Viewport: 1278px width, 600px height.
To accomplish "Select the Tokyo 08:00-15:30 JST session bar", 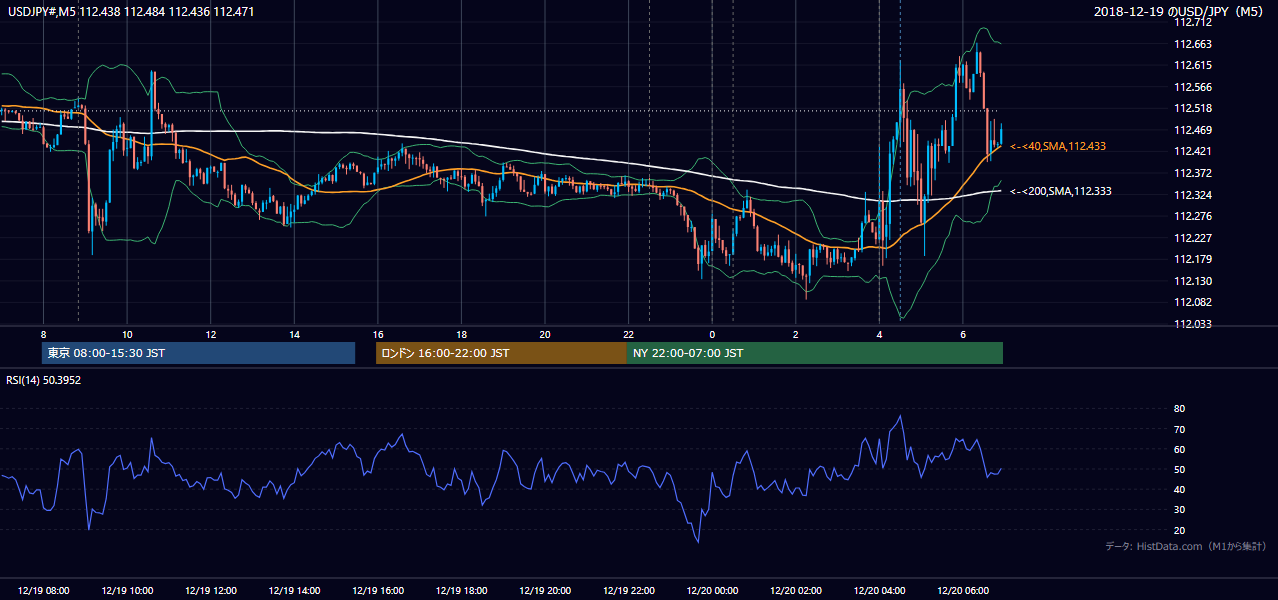I will pos(199,353).
